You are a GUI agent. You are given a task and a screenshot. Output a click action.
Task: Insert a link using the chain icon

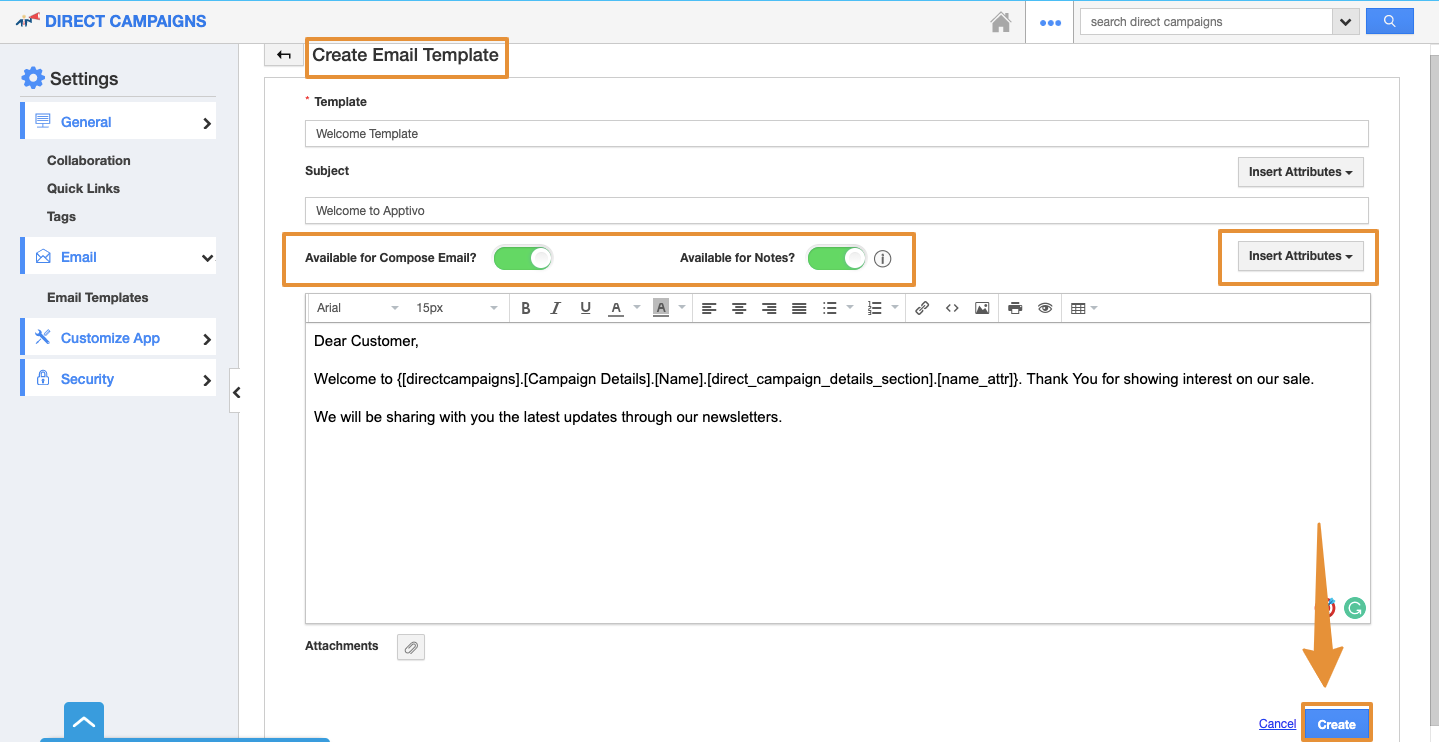[921, 307]
